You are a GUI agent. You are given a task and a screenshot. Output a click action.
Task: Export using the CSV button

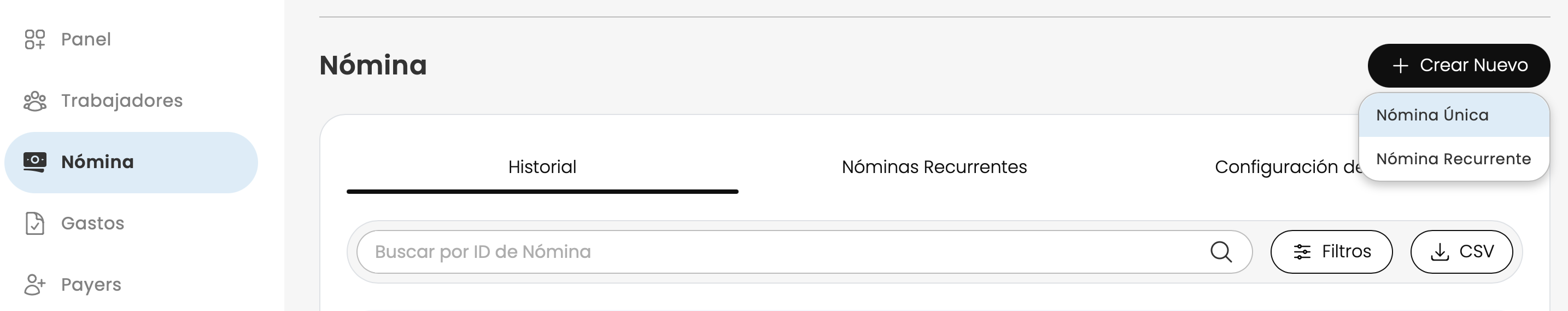click(1461, 252)
